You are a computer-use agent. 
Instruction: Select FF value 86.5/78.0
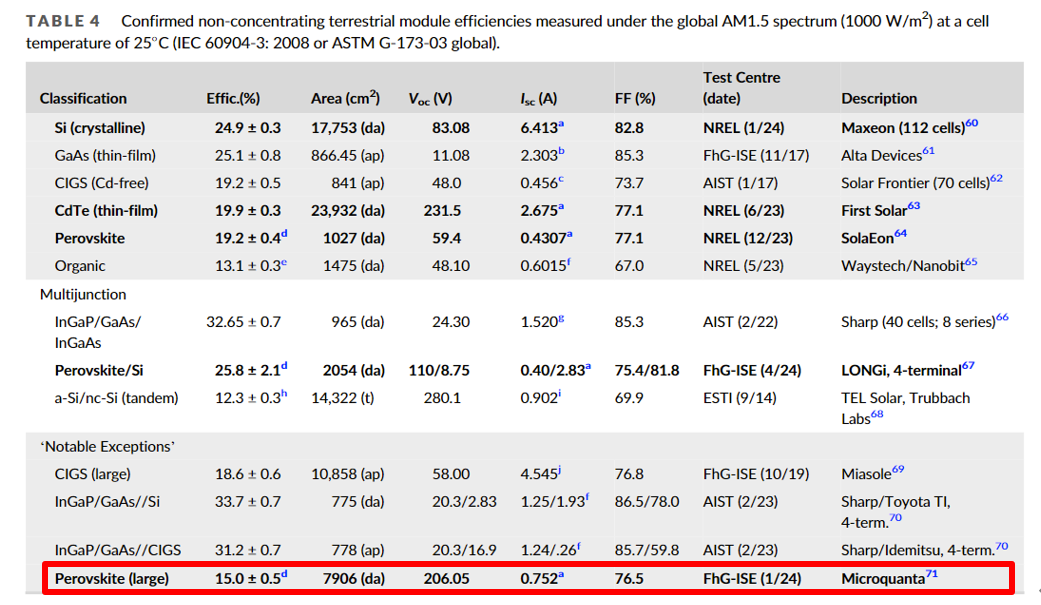click(x=647, y=501)
